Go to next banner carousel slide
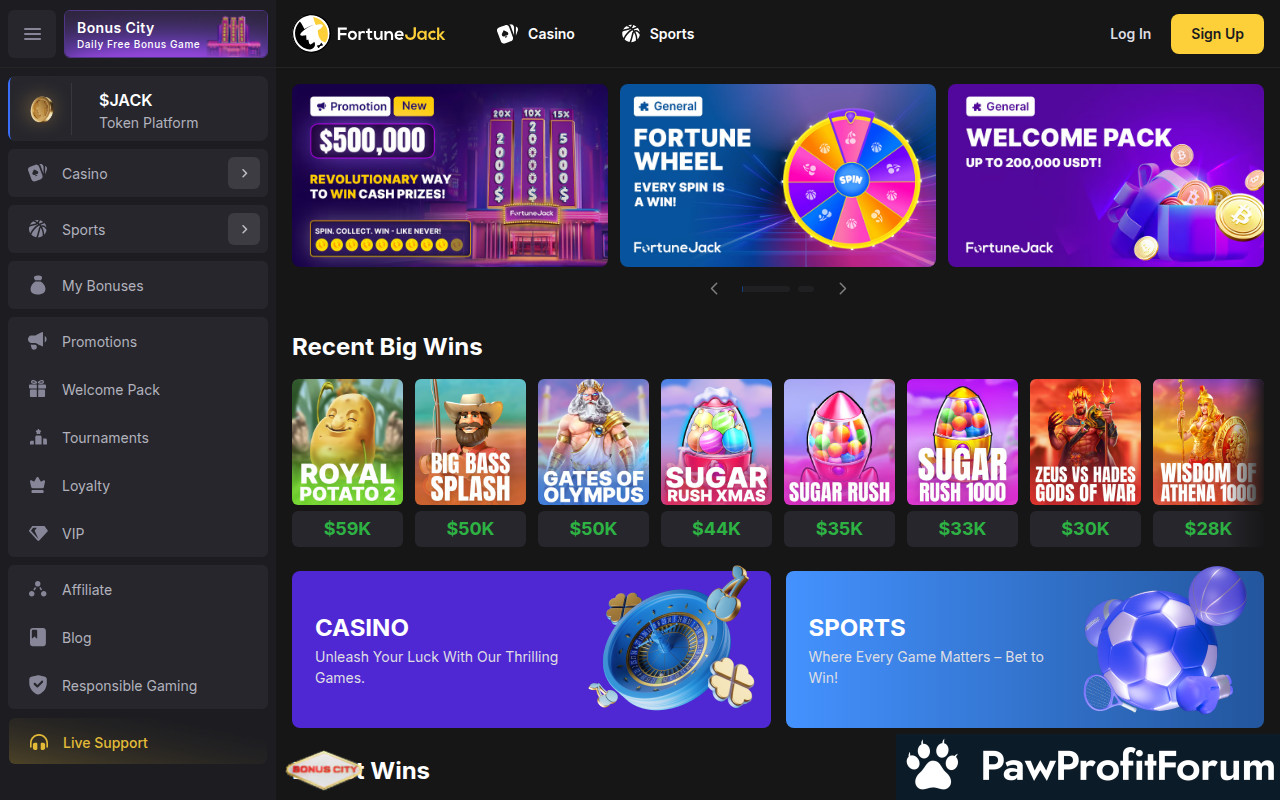This screenshot has height=800, width=1280. pos(842,289)
